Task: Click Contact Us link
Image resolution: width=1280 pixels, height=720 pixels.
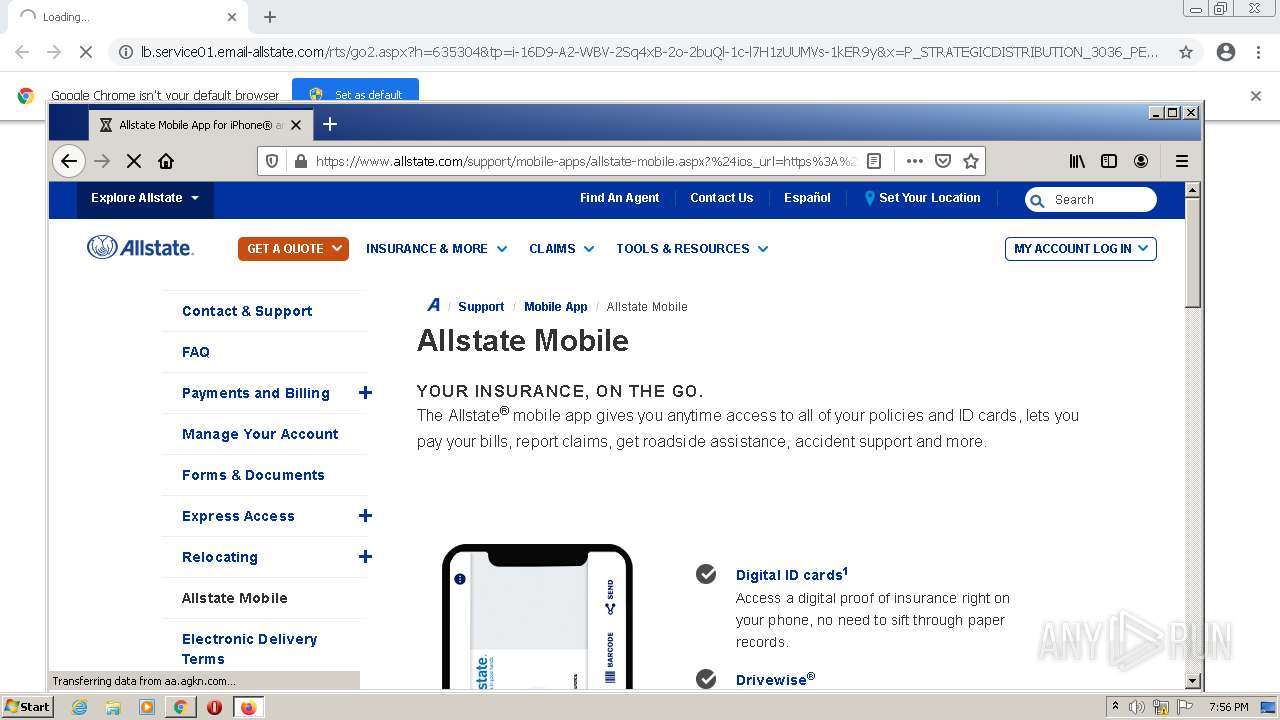Action: [x=721, y=198]
